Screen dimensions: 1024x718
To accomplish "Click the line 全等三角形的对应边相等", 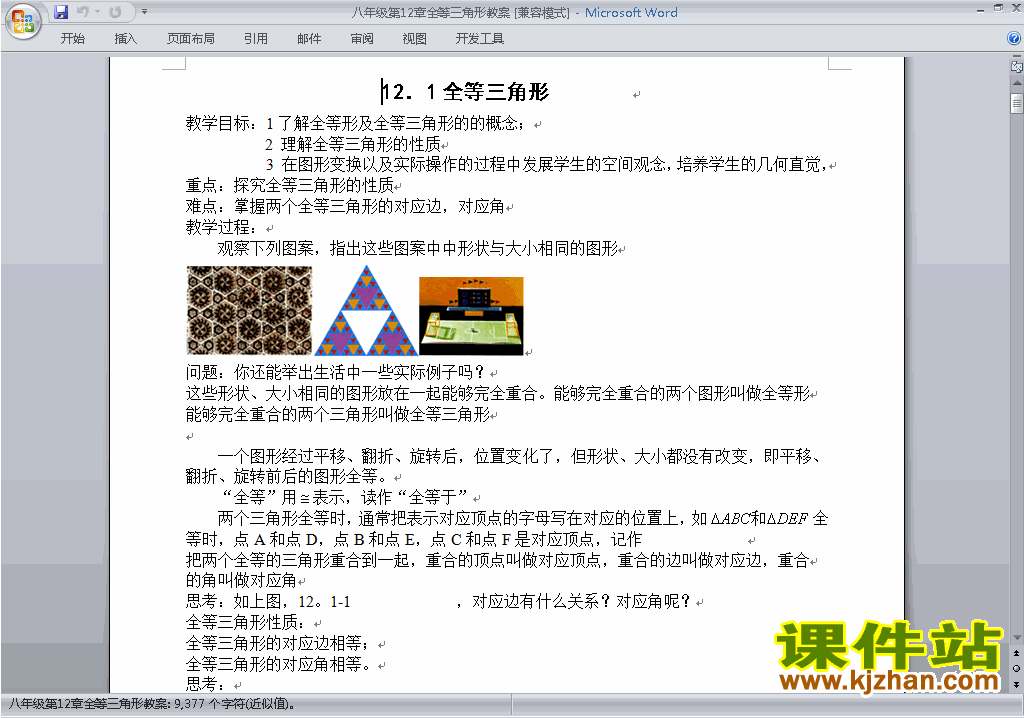I will coord(278,643).
